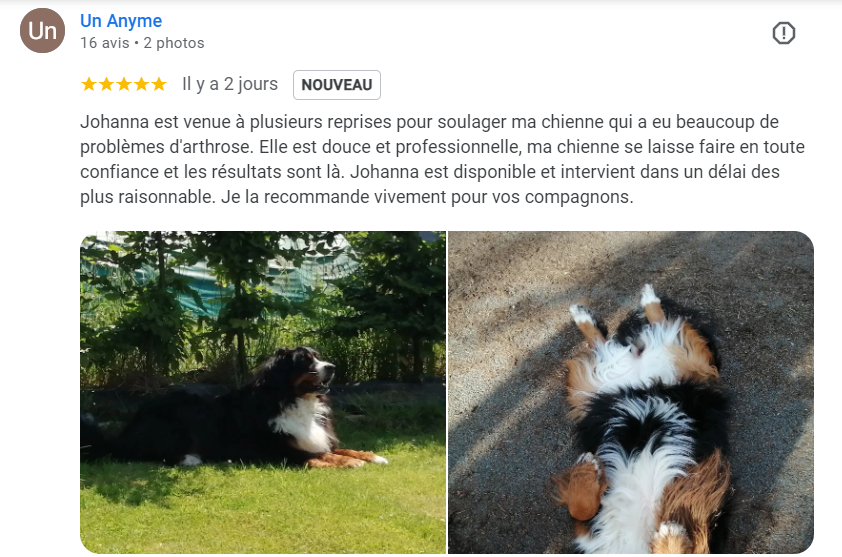
Task: Click the fourth gold star
Action: (x=142, y=84)
